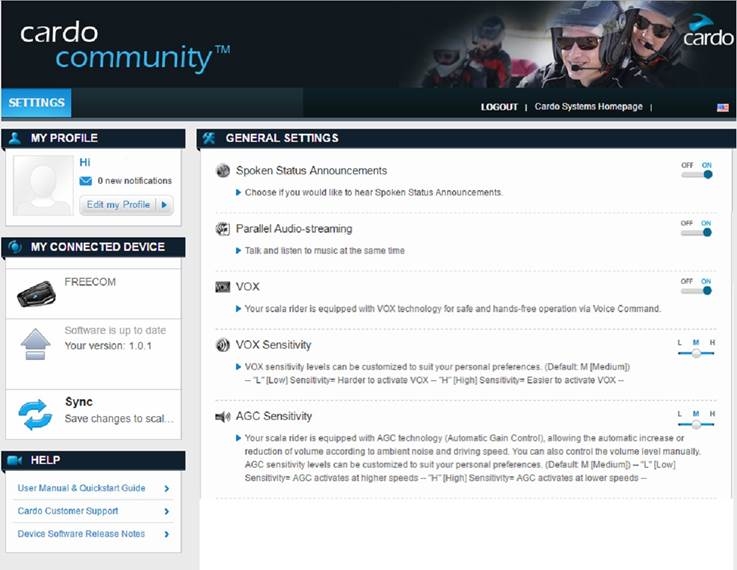Select the SETTINGS tab
Viewport: 737px width, 570px height.
click(36, 103)
